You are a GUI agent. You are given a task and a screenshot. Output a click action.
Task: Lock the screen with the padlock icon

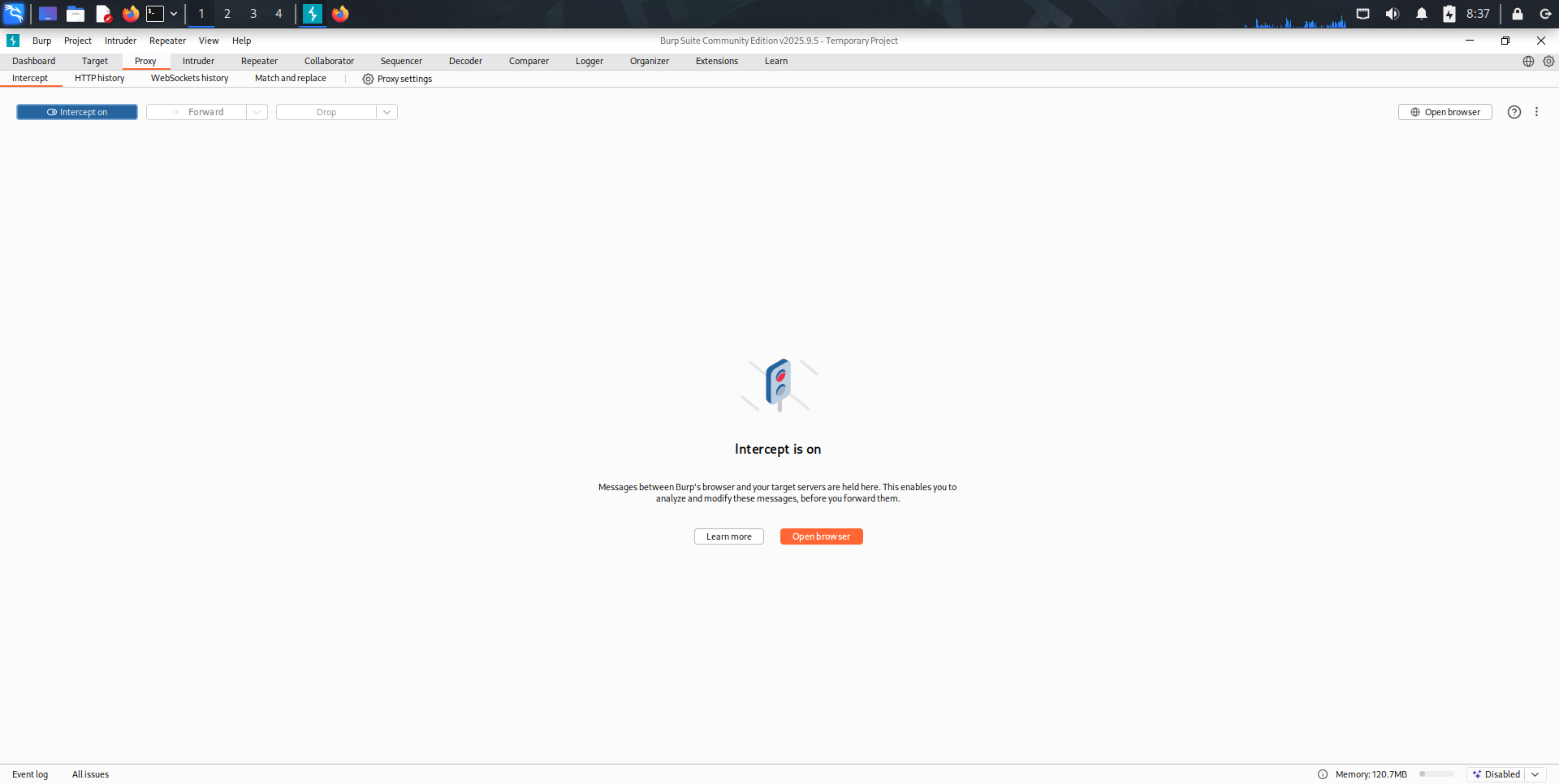pos(1518,14)
